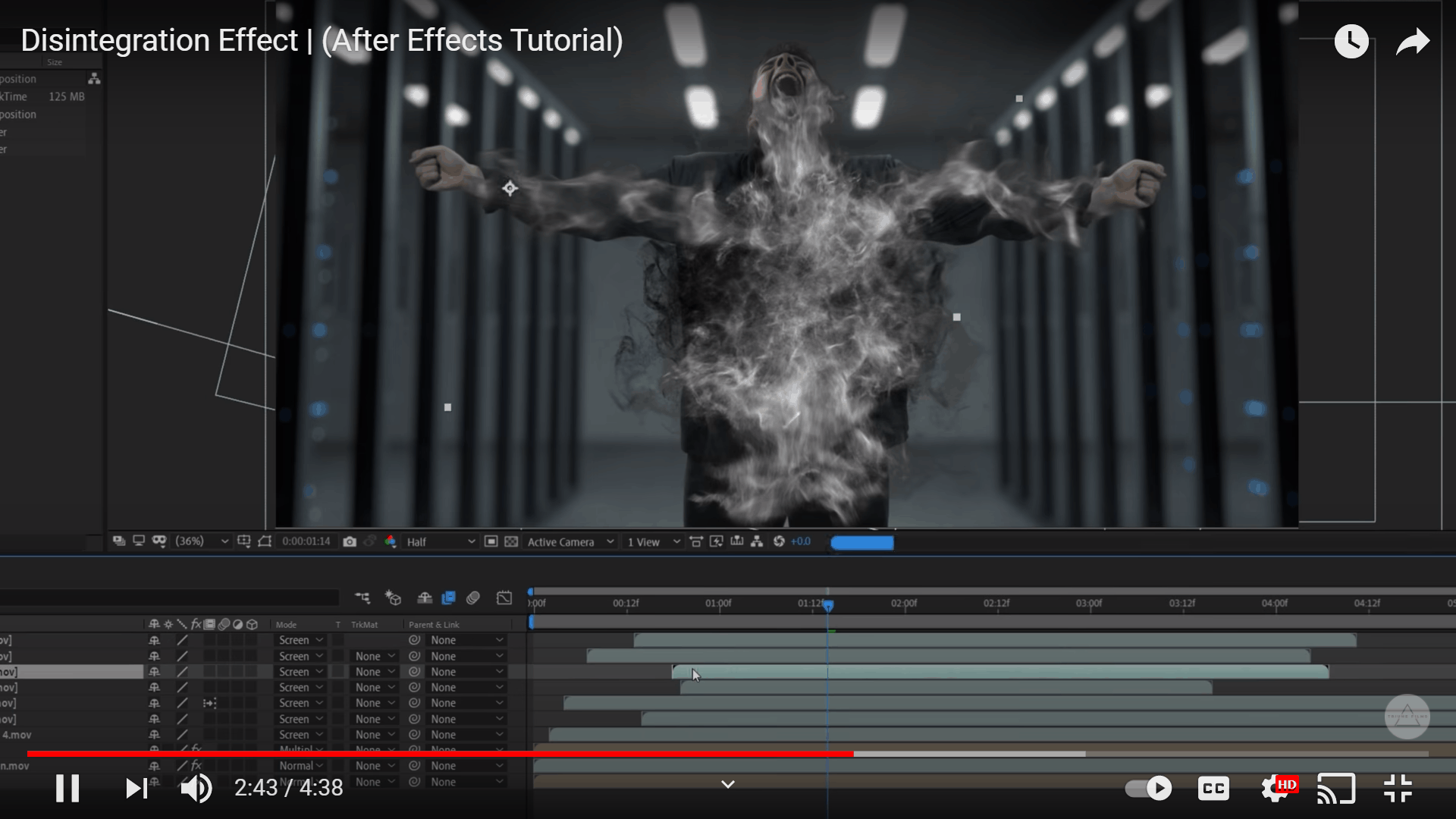Image resolution: width=1456 pixels, height=819 pixels.
Task: Select the highlighted layer's bar in the timeline
Action: click(1000, 672)
